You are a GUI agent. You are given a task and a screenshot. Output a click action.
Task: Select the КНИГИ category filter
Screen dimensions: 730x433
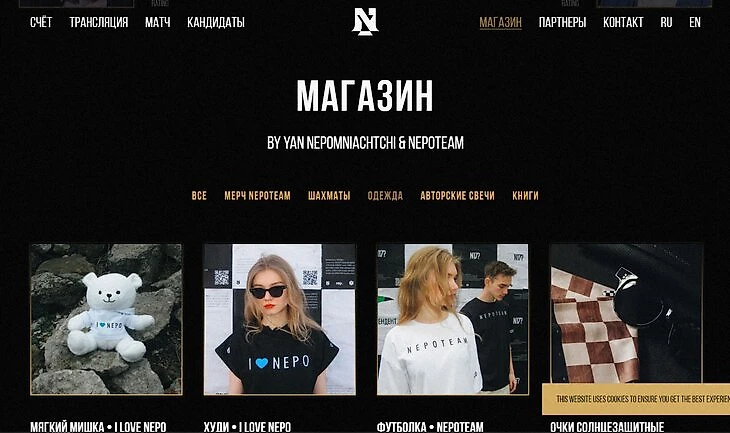[525, 196]
